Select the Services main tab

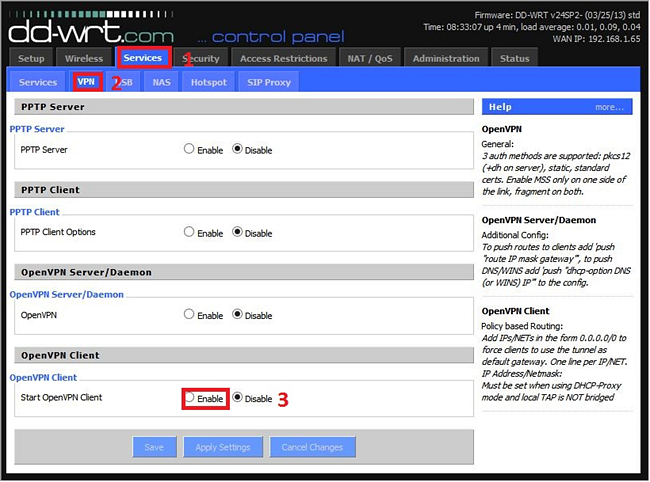[x=143, y=58]
